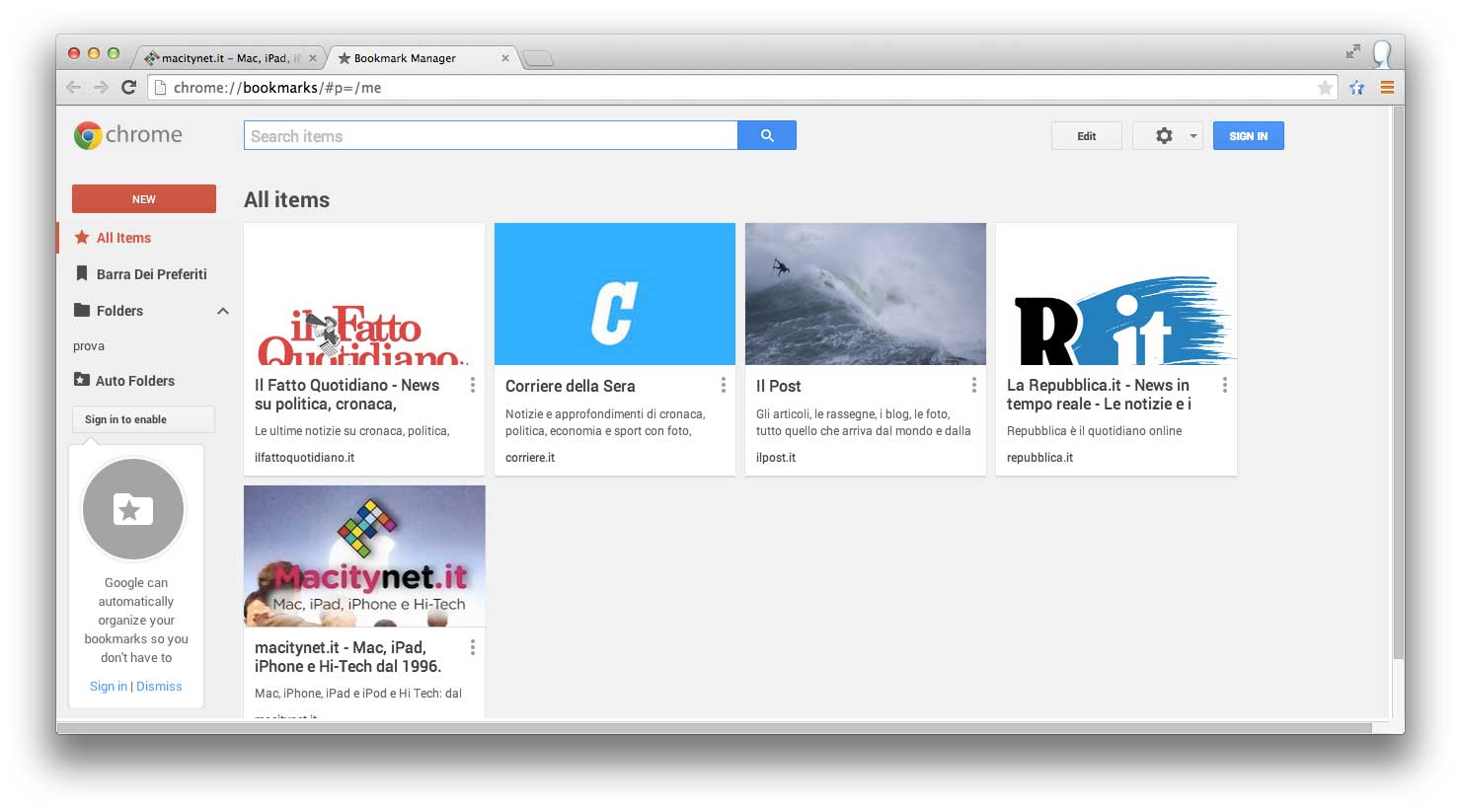Viewport: 1461px width, 812px height.
Task: Click the Sign in link
Action: 109,687
